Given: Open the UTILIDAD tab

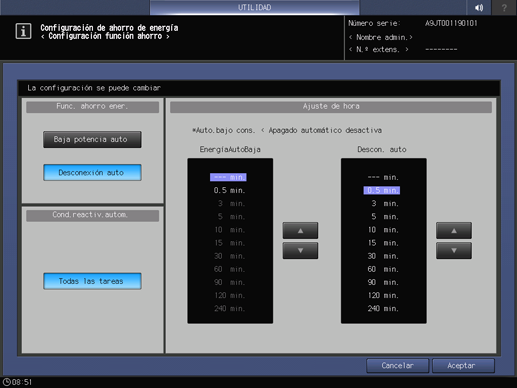Looking at the screenshot, I should [x=254, y=7].
